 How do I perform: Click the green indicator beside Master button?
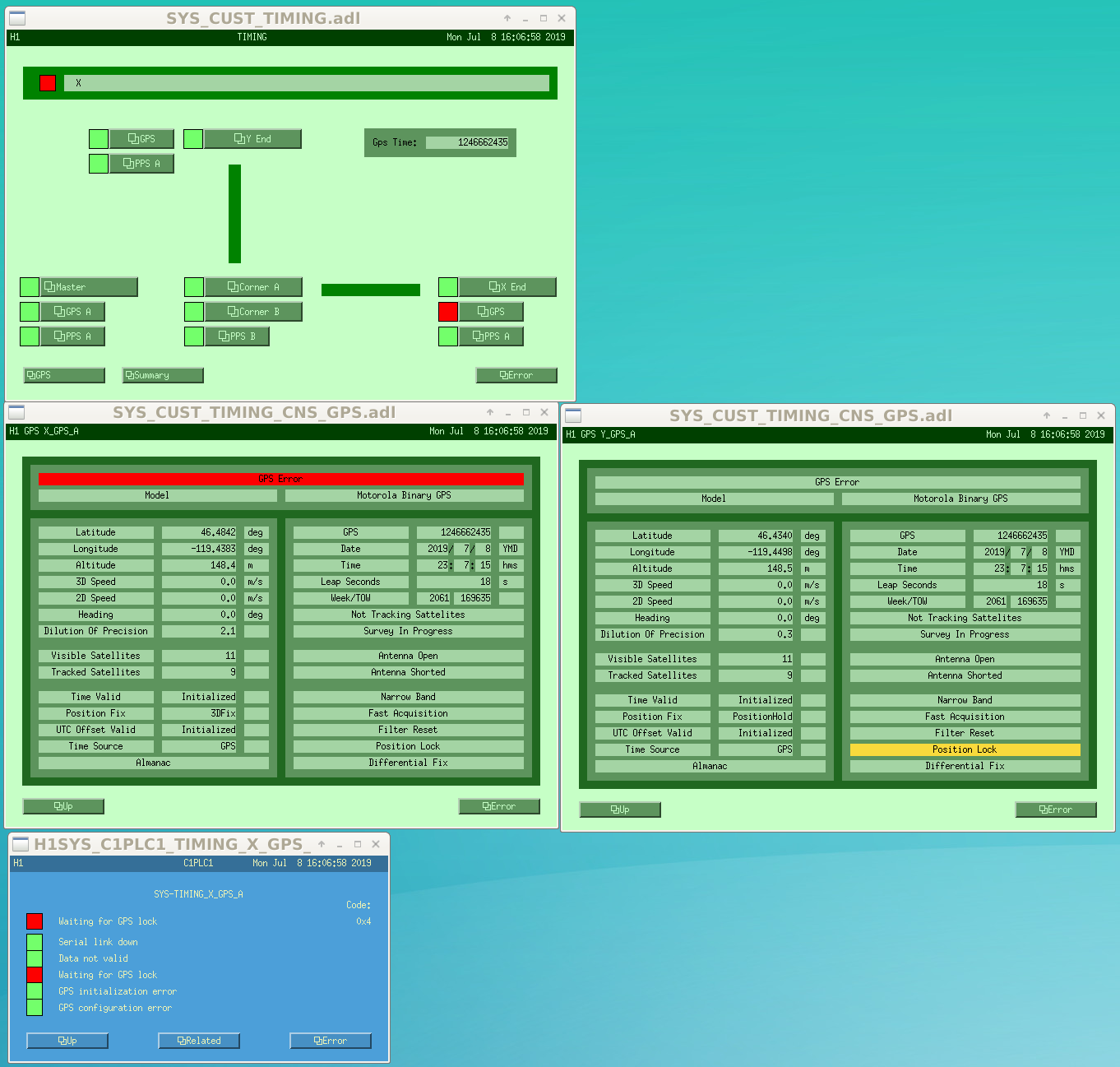30,287
